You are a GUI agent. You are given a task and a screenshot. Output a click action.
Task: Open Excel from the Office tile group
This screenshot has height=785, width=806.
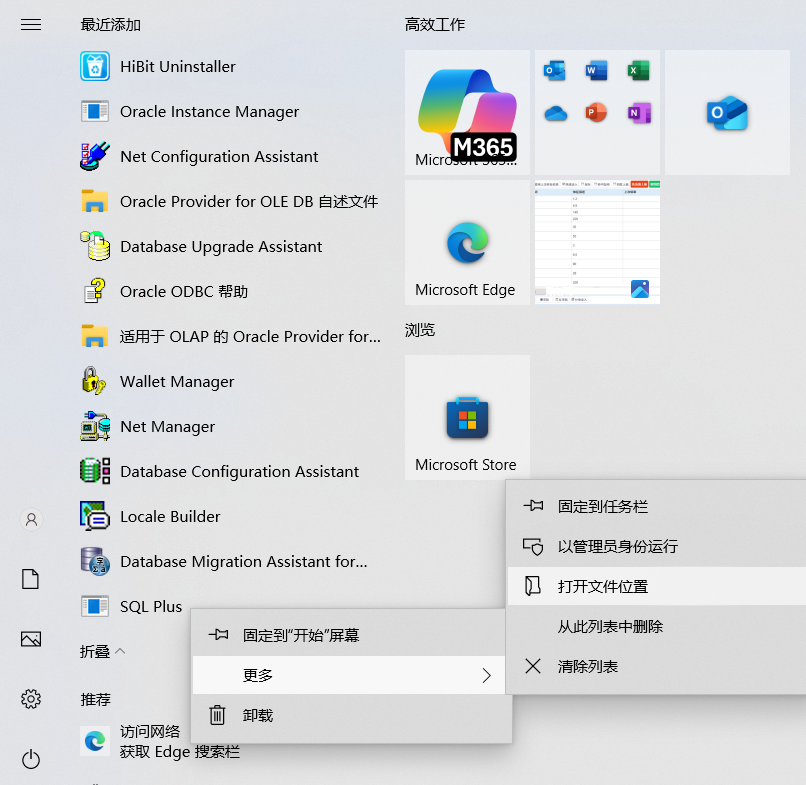click(638, 70)
